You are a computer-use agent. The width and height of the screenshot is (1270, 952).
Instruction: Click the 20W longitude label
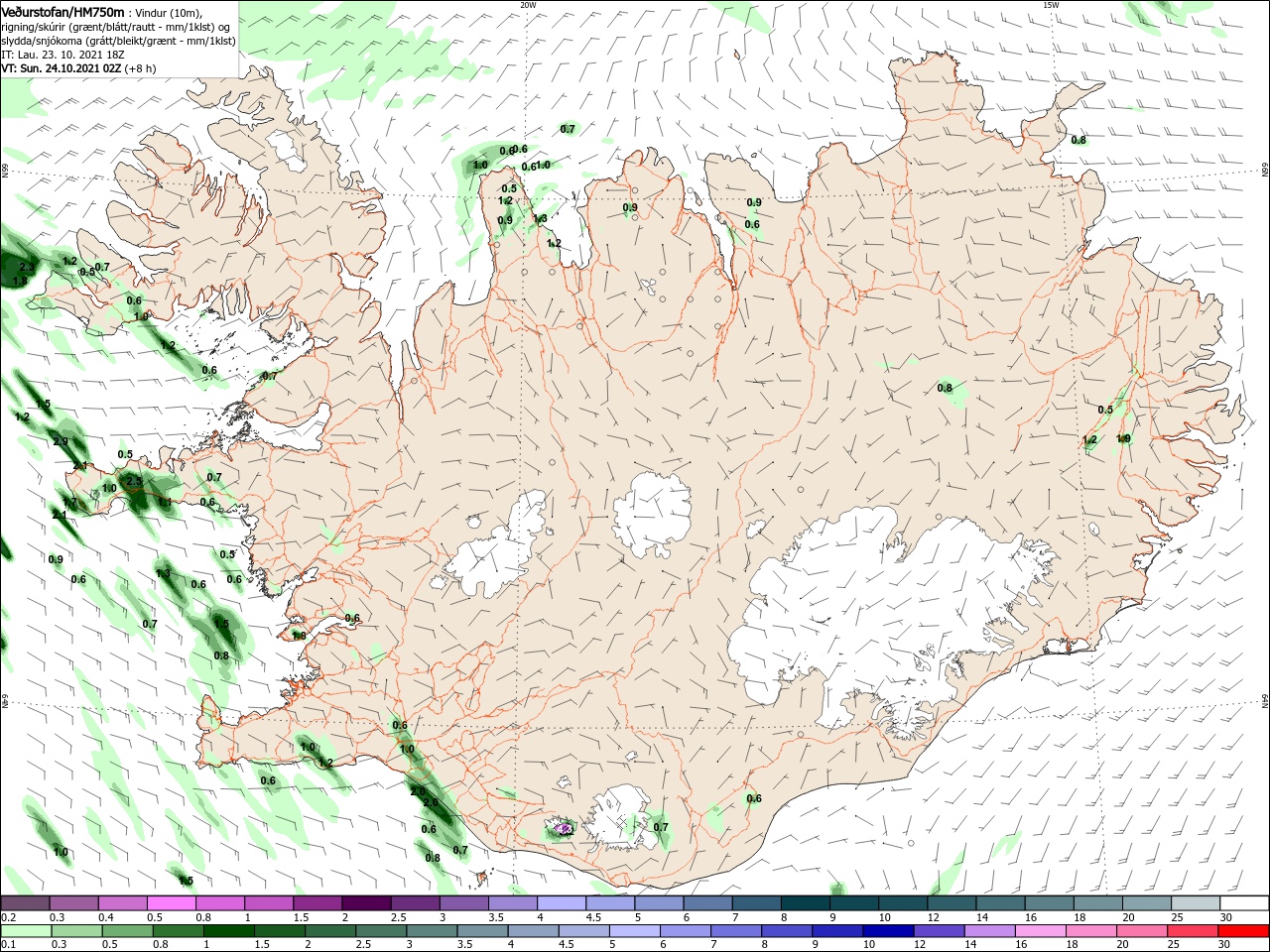(527, 4)
